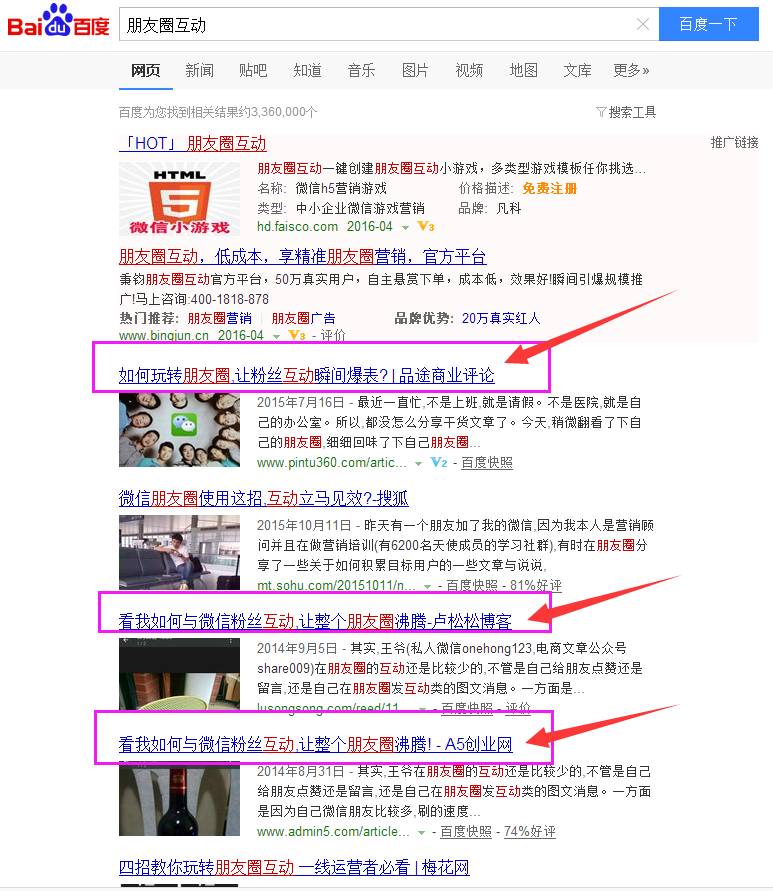Open 微信朋友圈使用这招 搜狐 result
Screen dimensions: 773x891
tap(264, 498)
